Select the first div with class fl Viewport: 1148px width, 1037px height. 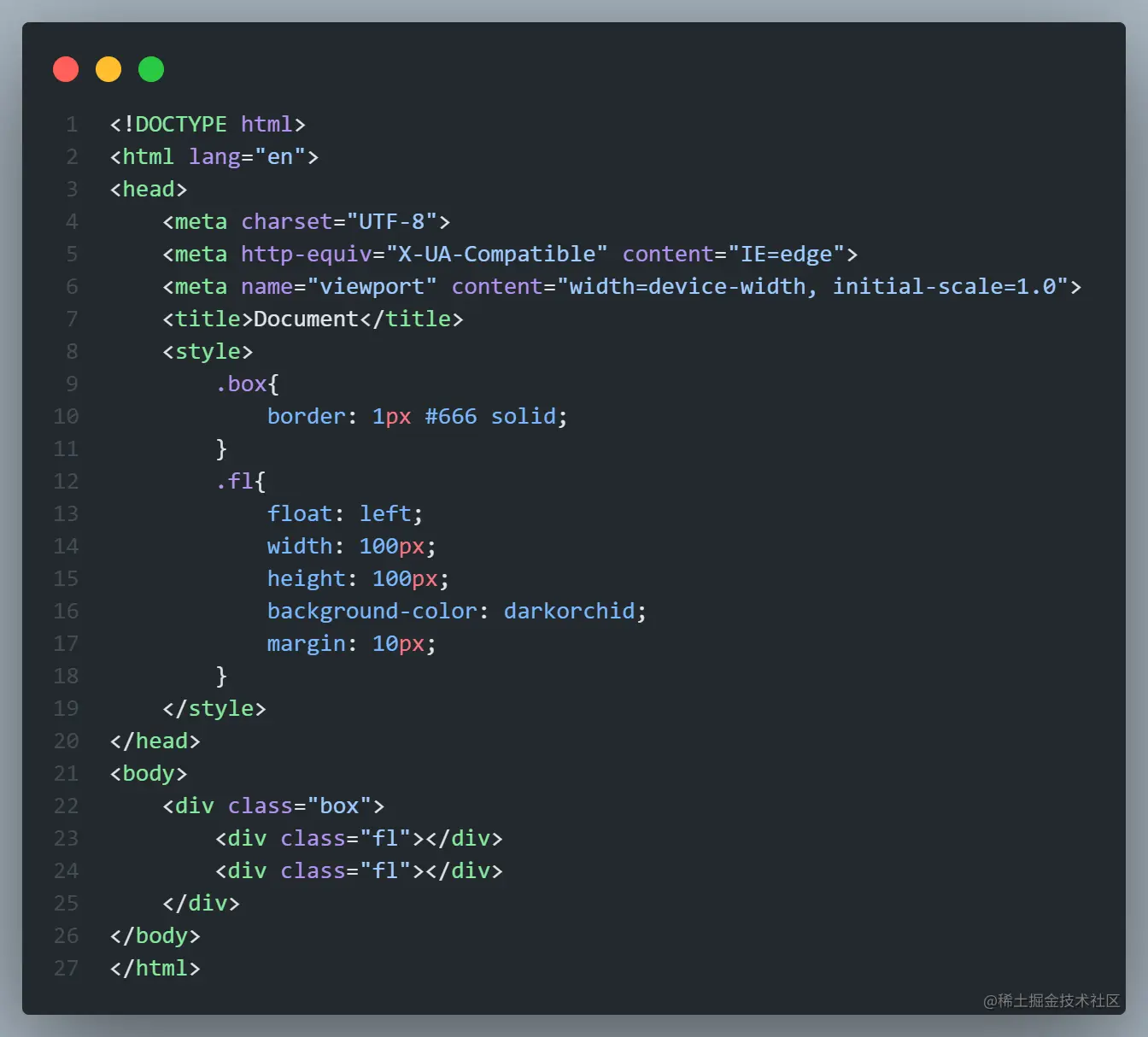coord(359,838)
